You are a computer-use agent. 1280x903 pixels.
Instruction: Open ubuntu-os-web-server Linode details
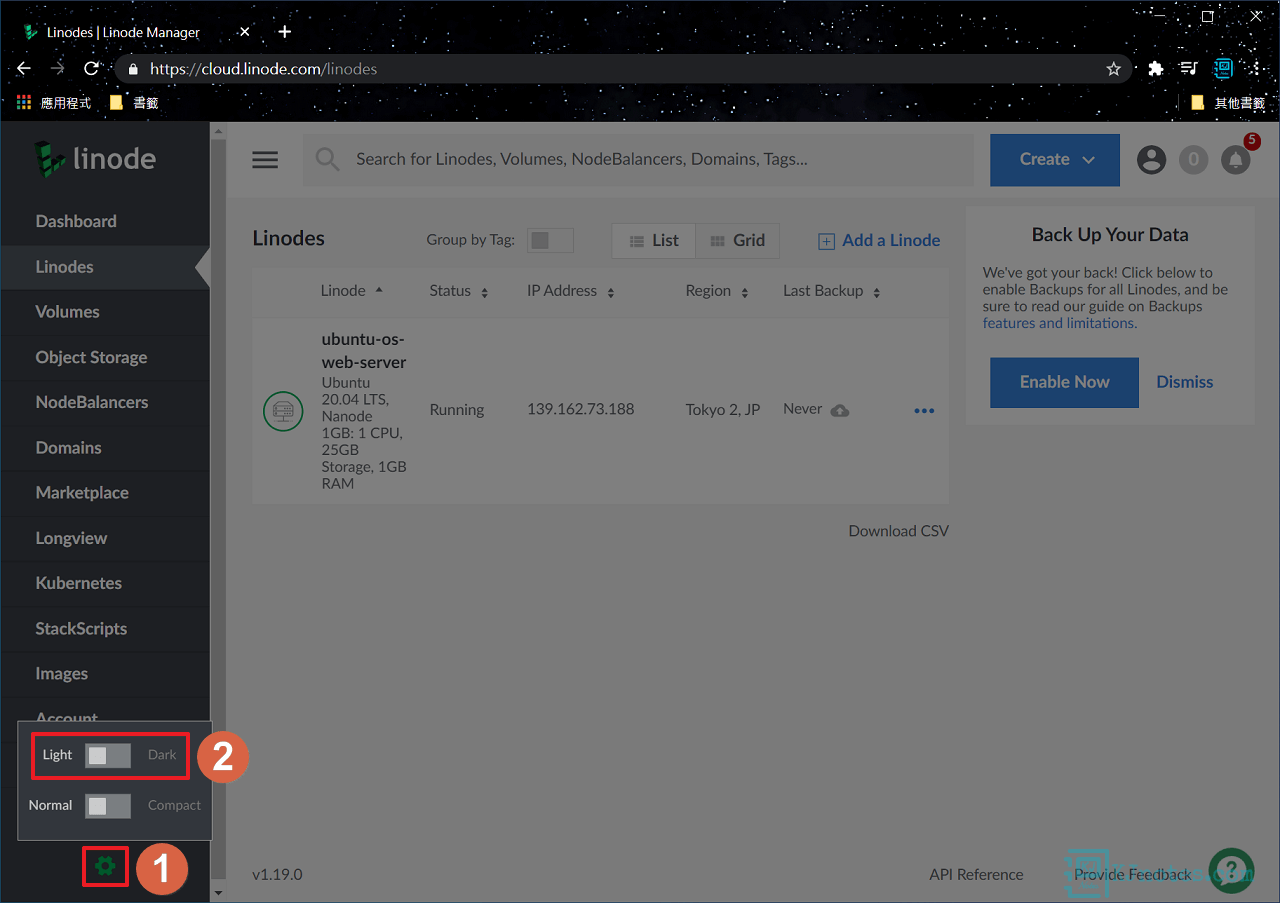pos(363,350)
